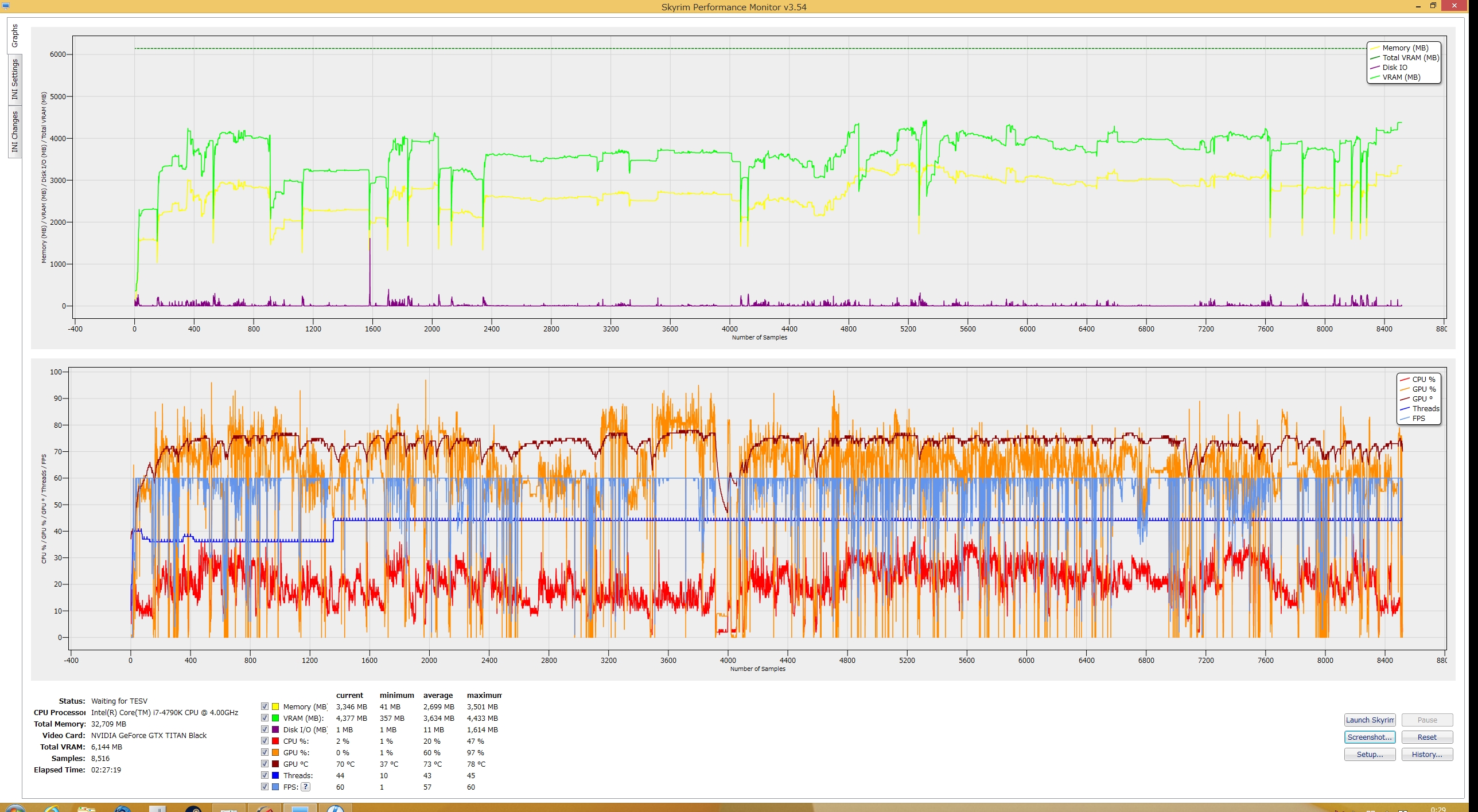Uncheck the VRAM (MB) graph checkbox
1478x812 pixels.
tap(265, 718)
